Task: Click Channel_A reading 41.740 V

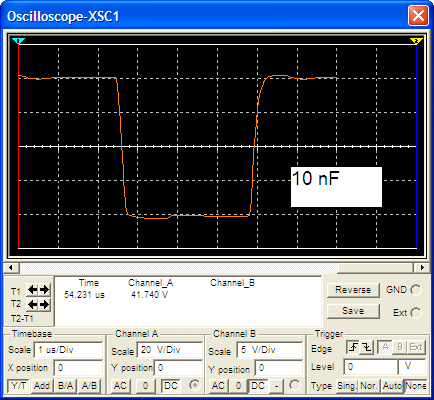Action: (150, 295)
